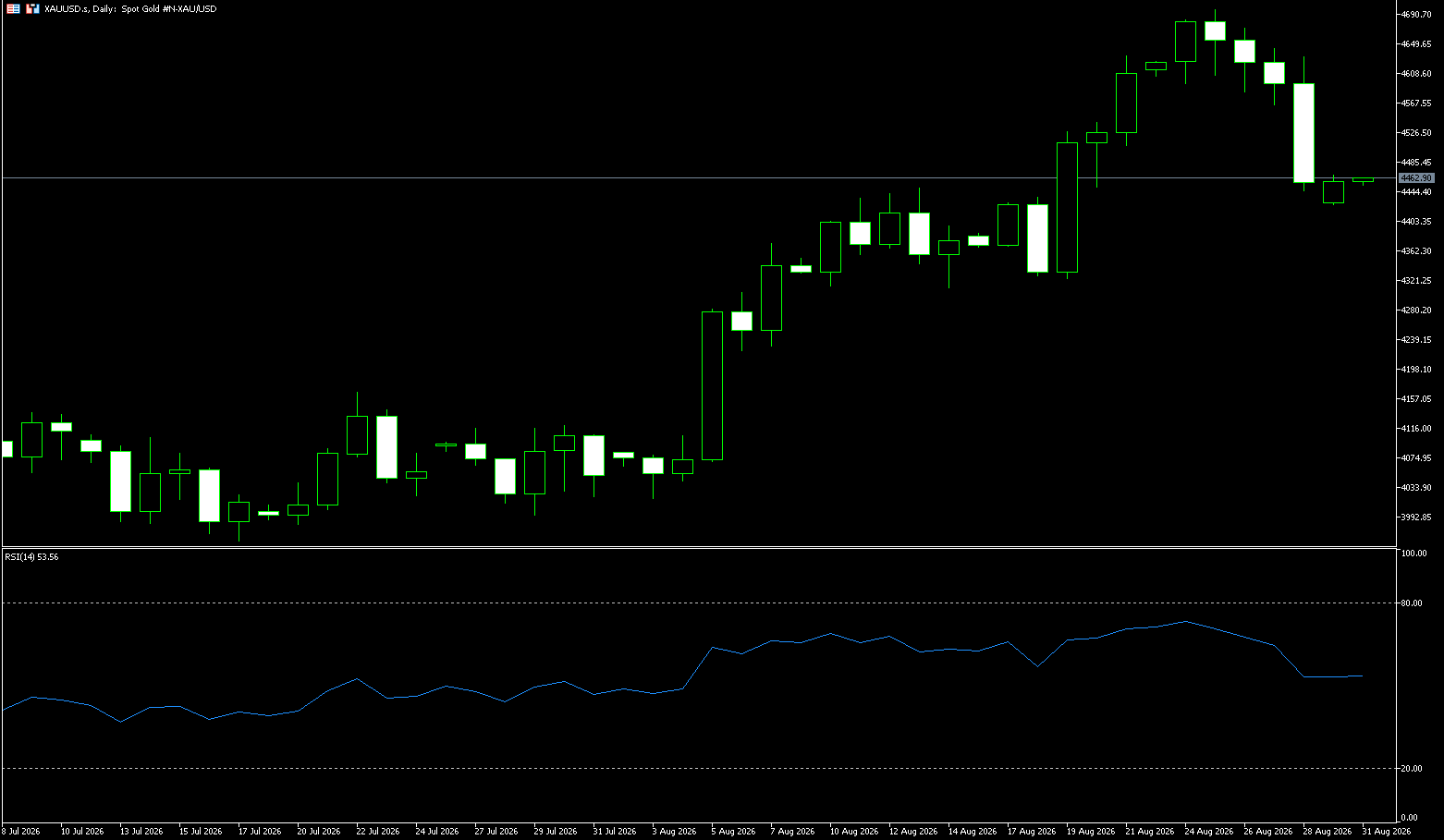Click the RSI 100.00 scale label
Viewport: 1444px width, 840px height.
coord(1414,554)
